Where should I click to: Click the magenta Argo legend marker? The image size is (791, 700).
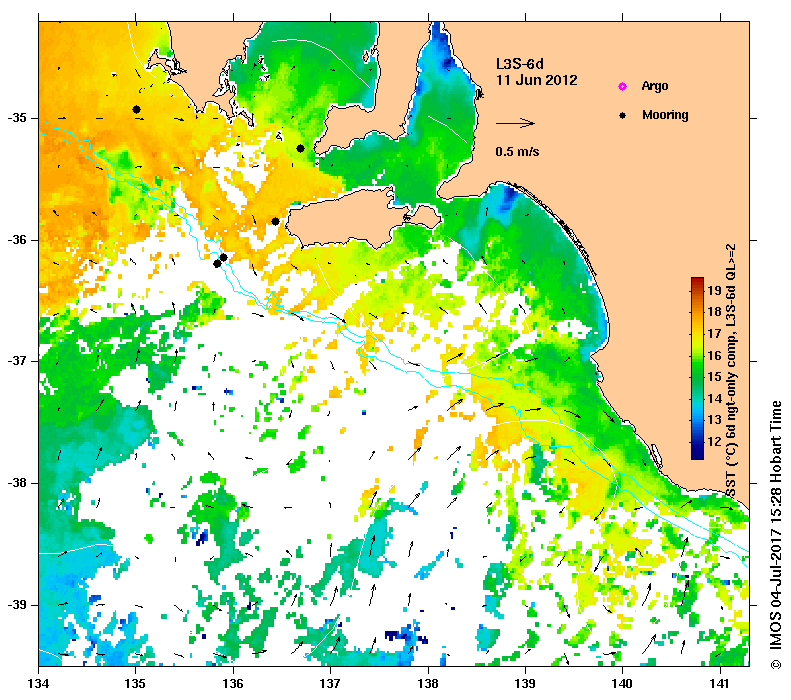pyautogui.click(x=623, y=86)
